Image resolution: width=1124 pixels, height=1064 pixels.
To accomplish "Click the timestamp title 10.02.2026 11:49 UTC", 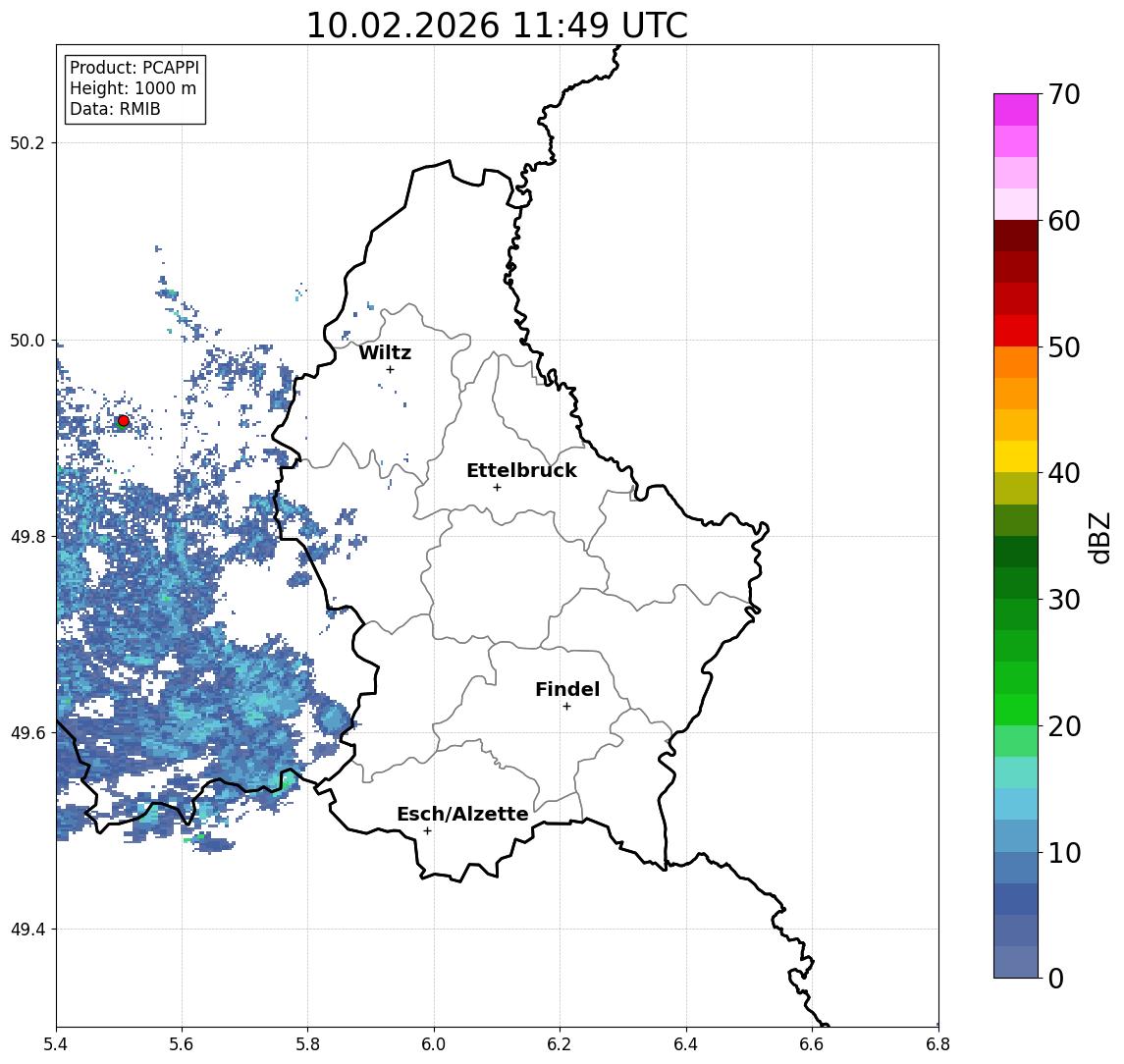I will 497,26.
